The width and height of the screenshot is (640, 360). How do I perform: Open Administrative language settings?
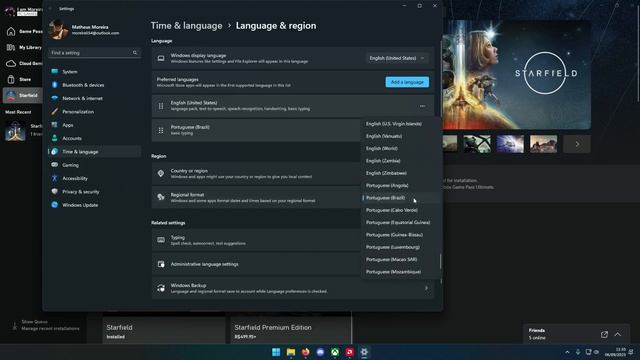256,264
